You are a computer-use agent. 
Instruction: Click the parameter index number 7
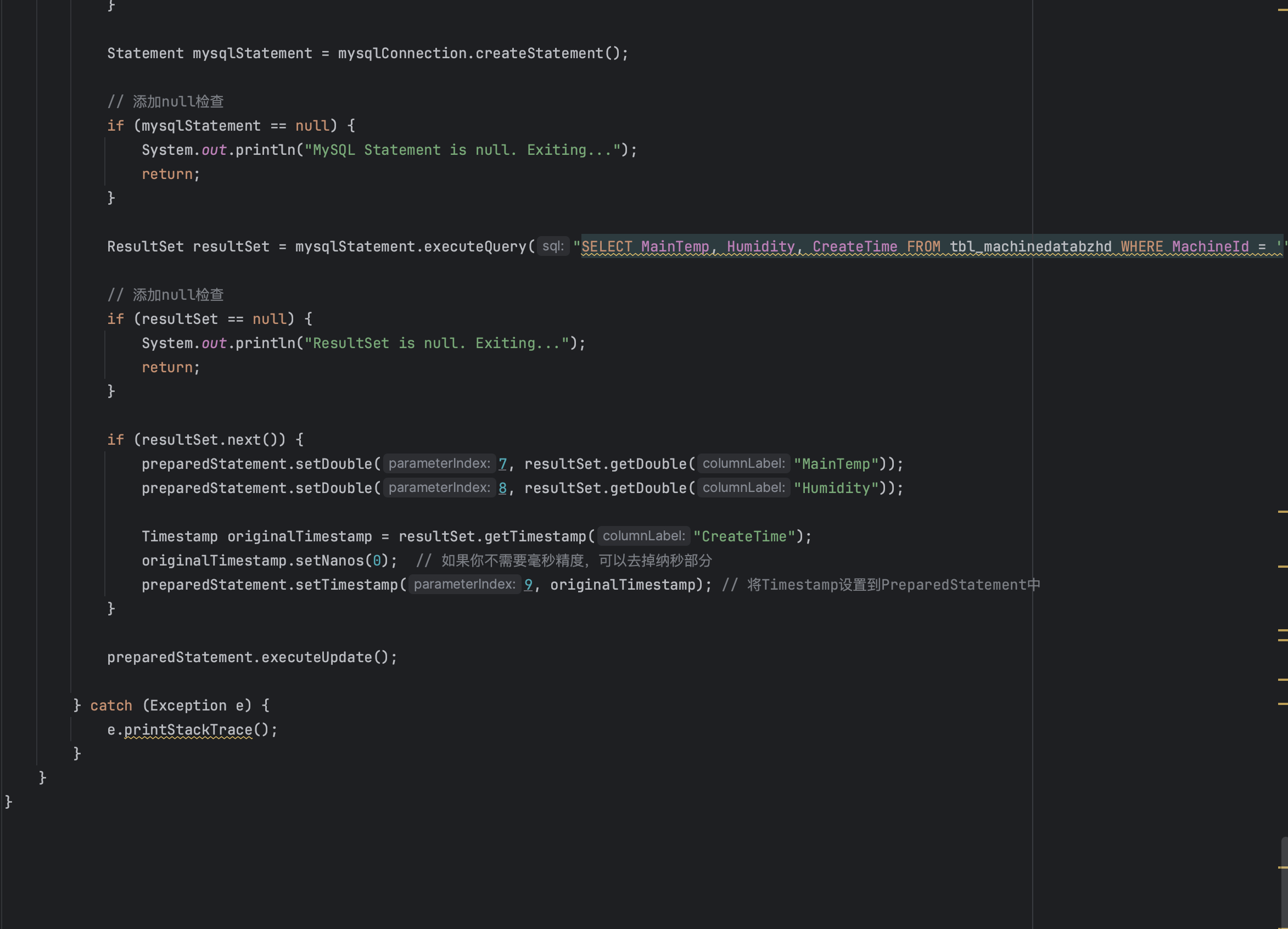click(502, 464)
